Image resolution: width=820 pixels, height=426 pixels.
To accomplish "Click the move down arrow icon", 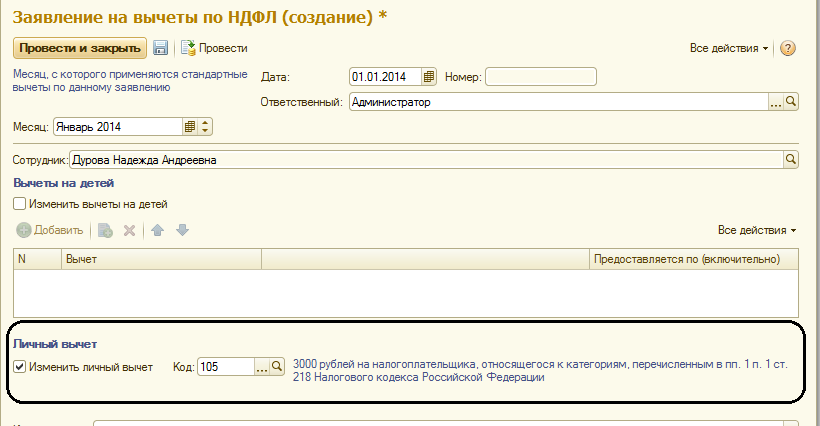I will [x=182, y=230].
